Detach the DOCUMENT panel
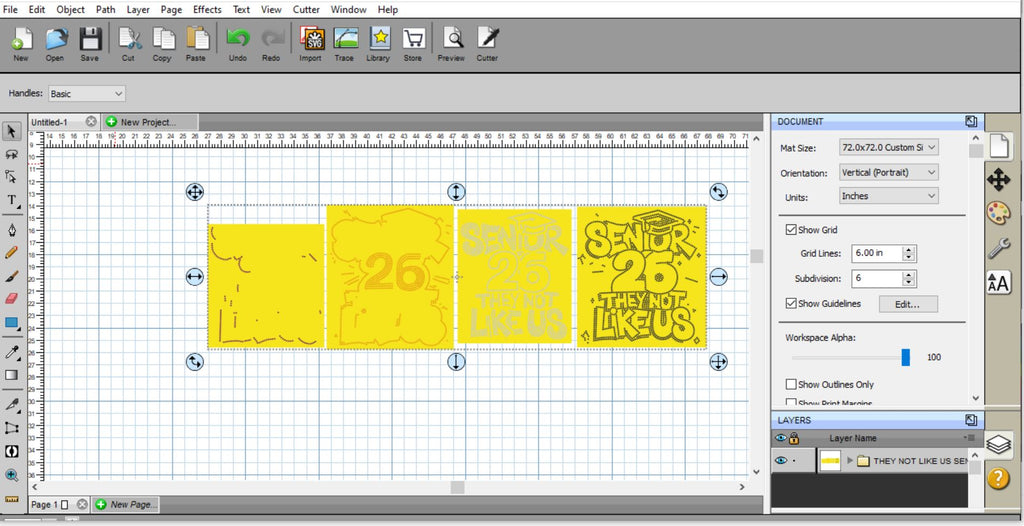Screen dimensions: 1024x526 (971, 122)
